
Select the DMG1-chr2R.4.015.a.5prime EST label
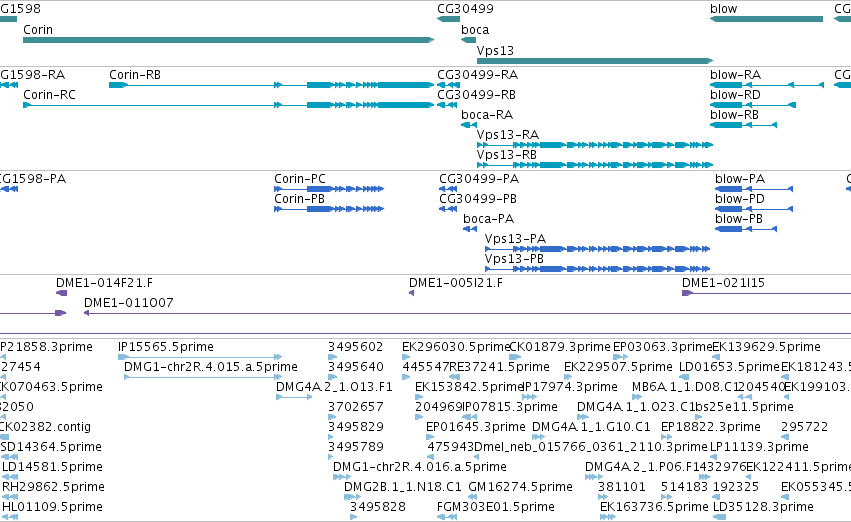[x=211, y=367]
